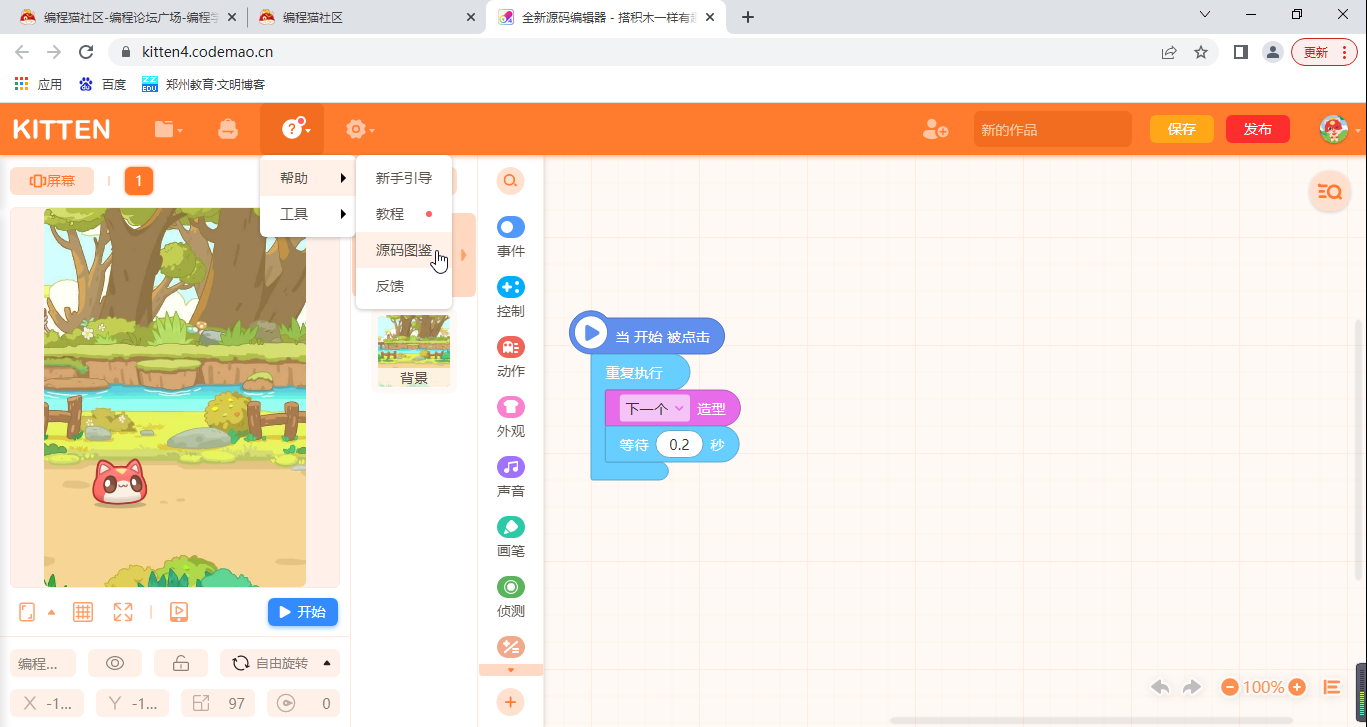Click the help question mark icon
The image size is (1367, 727).
[x=292, y=128]
